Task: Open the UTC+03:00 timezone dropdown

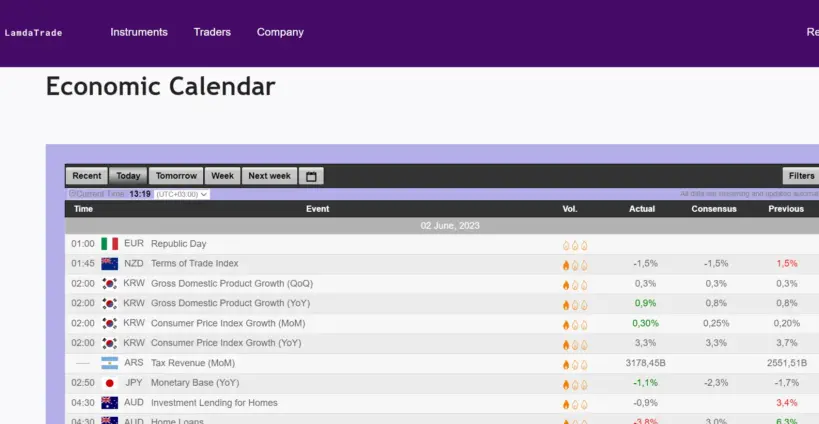Action: click(x=182, y=194)
